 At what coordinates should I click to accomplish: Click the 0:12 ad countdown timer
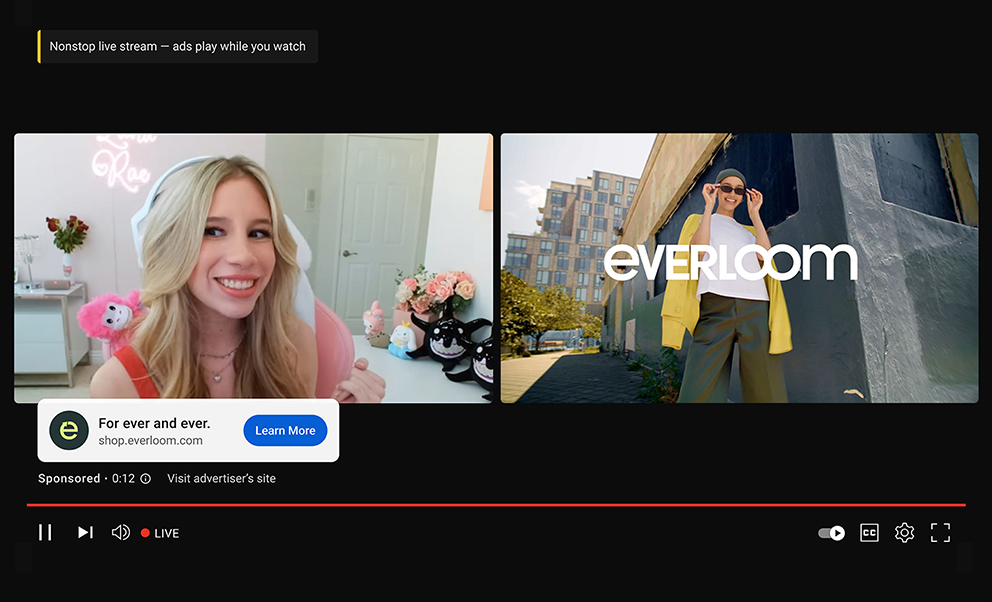pyautogui.click(x=124, y=478)
